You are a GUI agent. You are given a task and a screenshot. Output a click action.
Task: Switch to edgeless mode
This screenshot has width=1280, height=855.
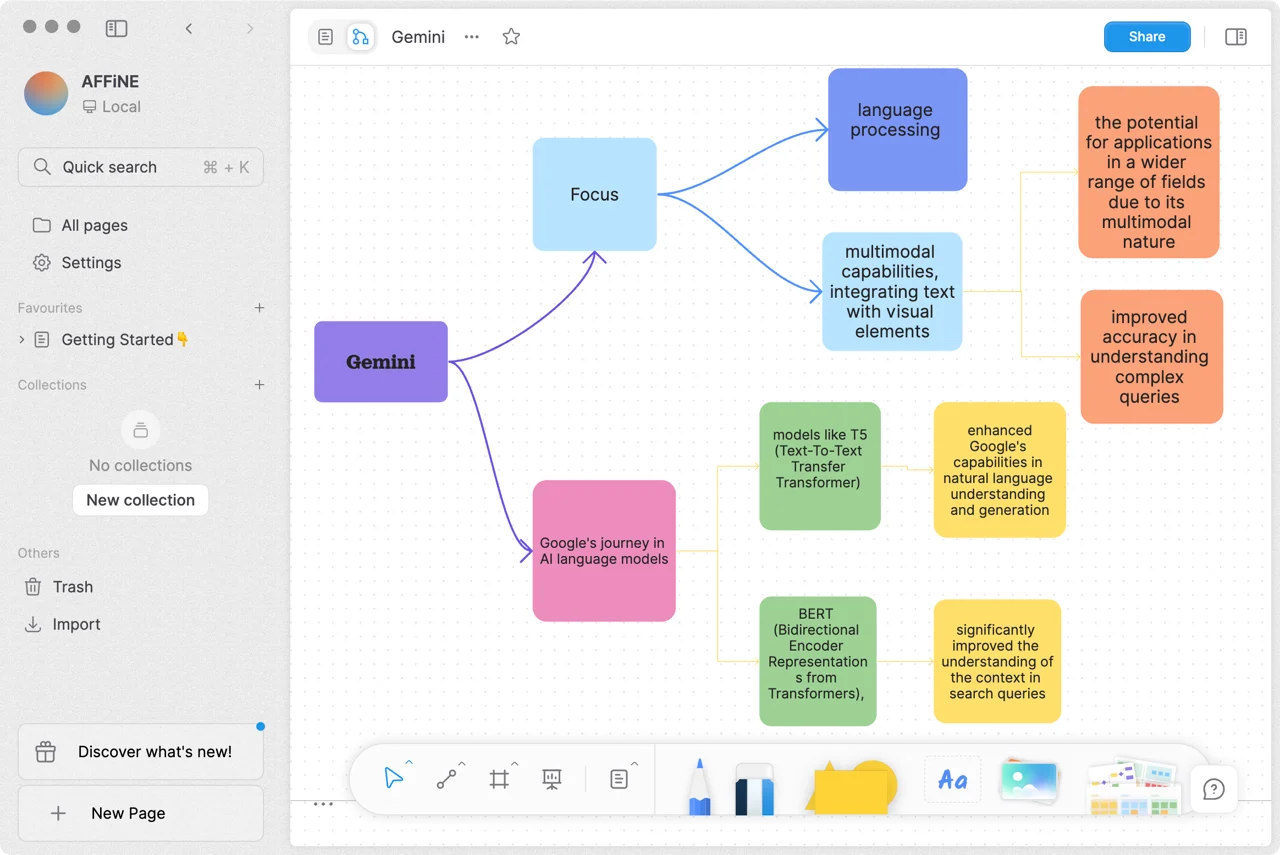[x=360, y=37]
